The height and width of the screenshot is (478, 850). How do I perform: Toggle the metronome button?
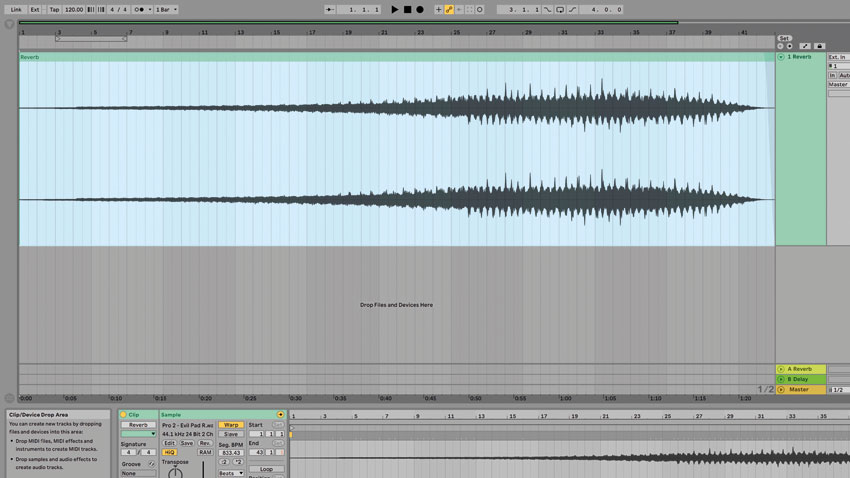click(139, 9)
